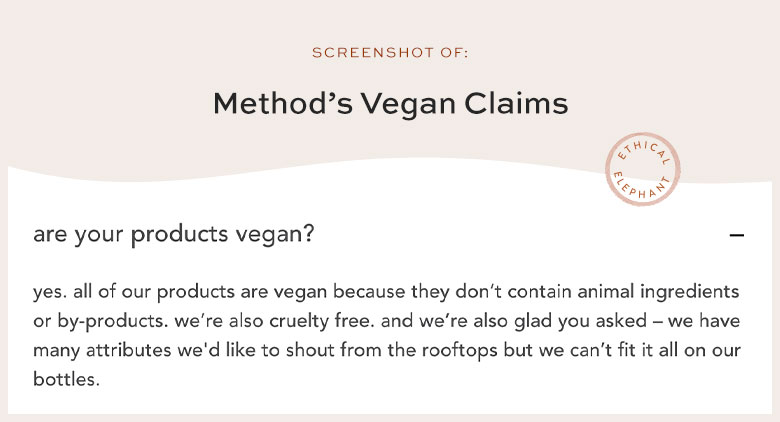Image resolution: width=780 pixels, height=422 pixels.
Task: Click the phrase 'animal ingredients' in the answer
Action: (658, 292)
